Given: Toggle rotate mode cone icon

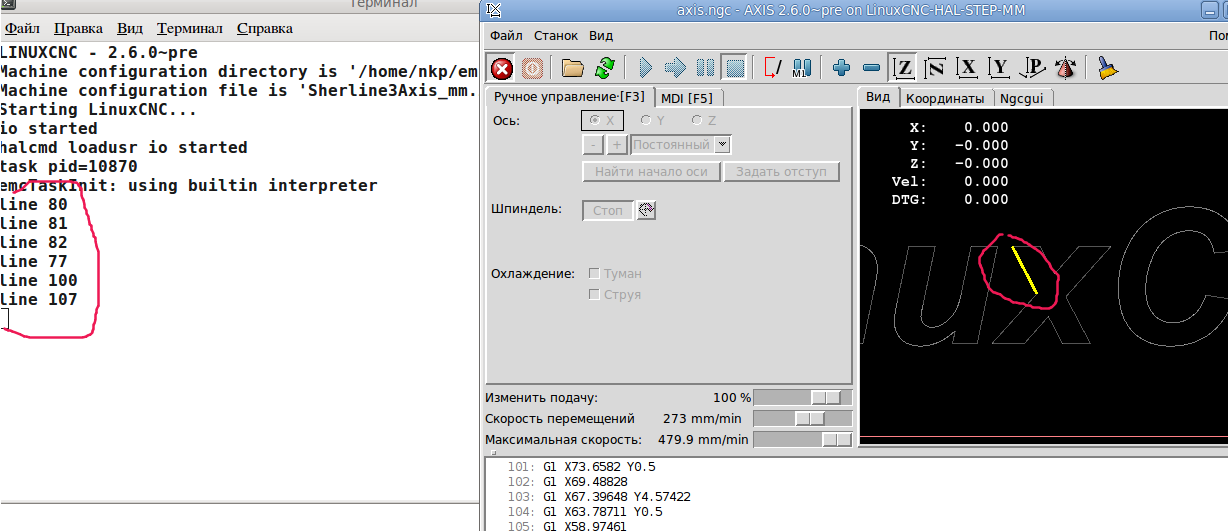Looking at the screenshot, I should pos(1064,68).
